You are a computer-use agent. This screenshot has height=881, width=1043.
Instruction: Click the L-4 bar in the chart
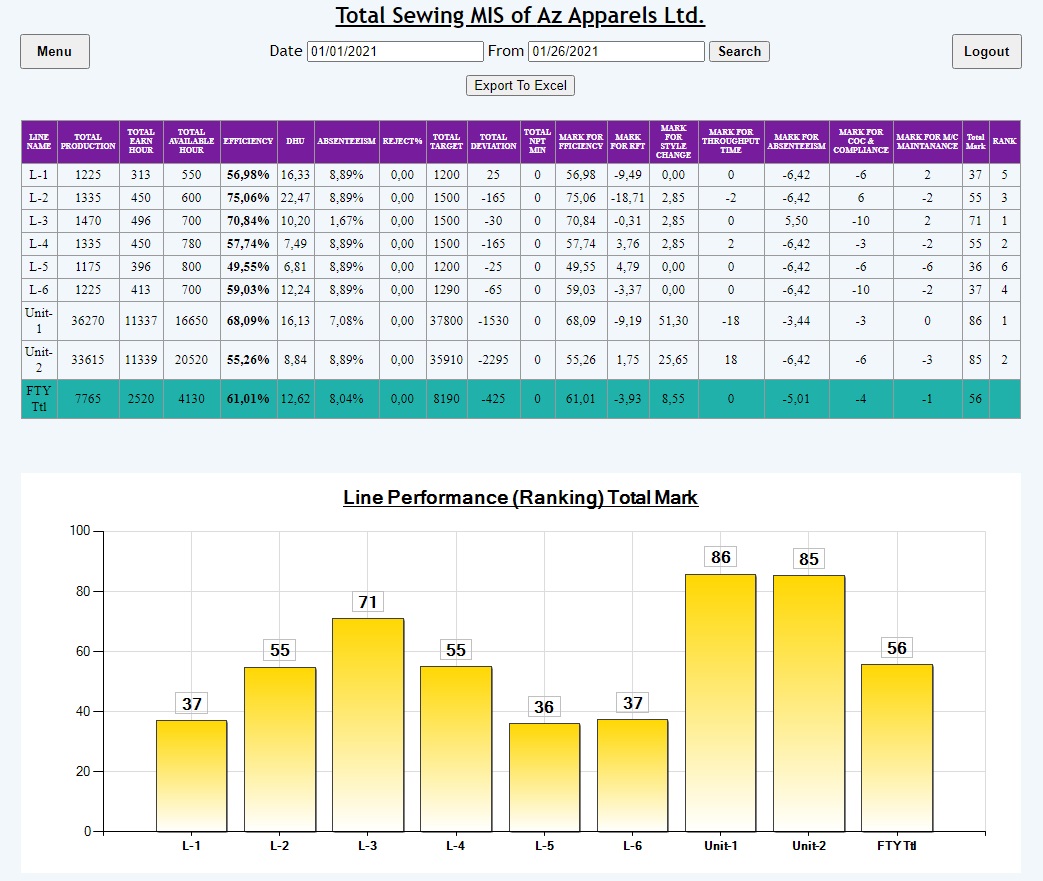[x=456, y=749]
